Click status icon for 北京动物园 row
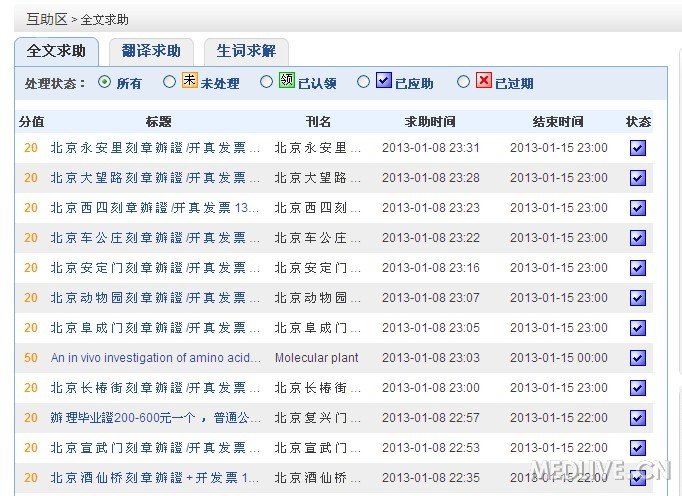 pos(638,298)
